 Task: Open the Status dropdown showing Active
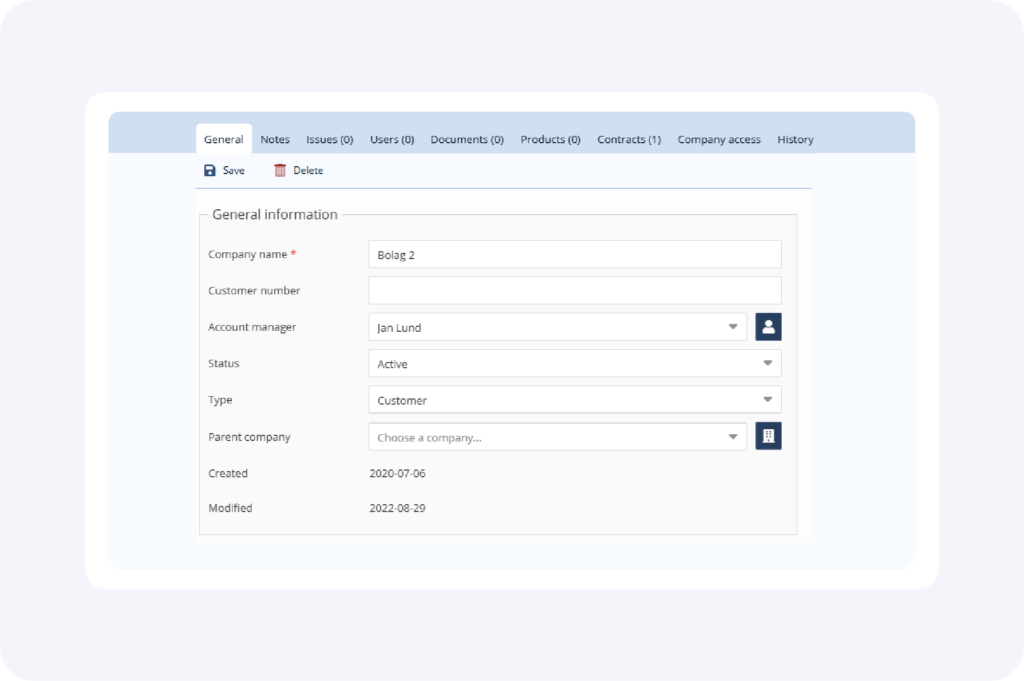(574, 364)
